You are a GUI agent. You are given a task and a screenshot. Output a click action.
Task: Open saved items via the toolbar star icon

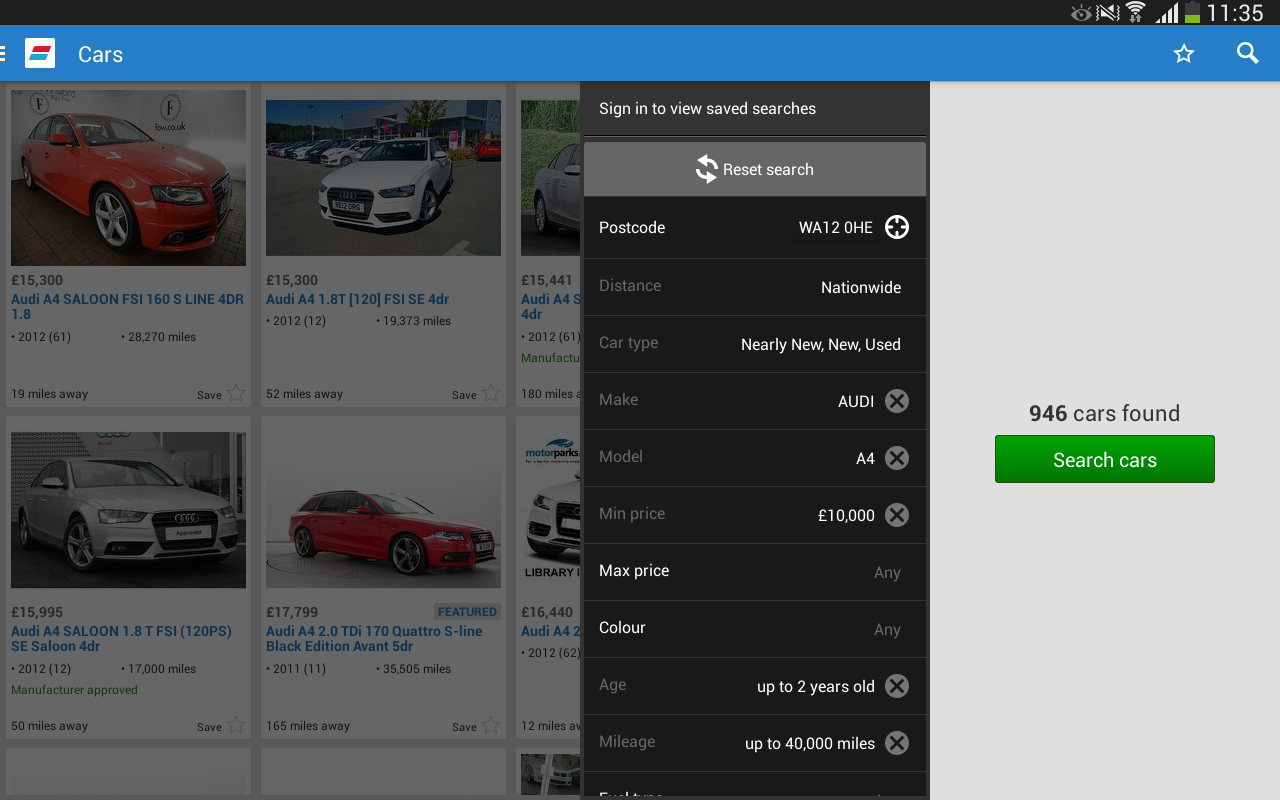[1184, 52]
